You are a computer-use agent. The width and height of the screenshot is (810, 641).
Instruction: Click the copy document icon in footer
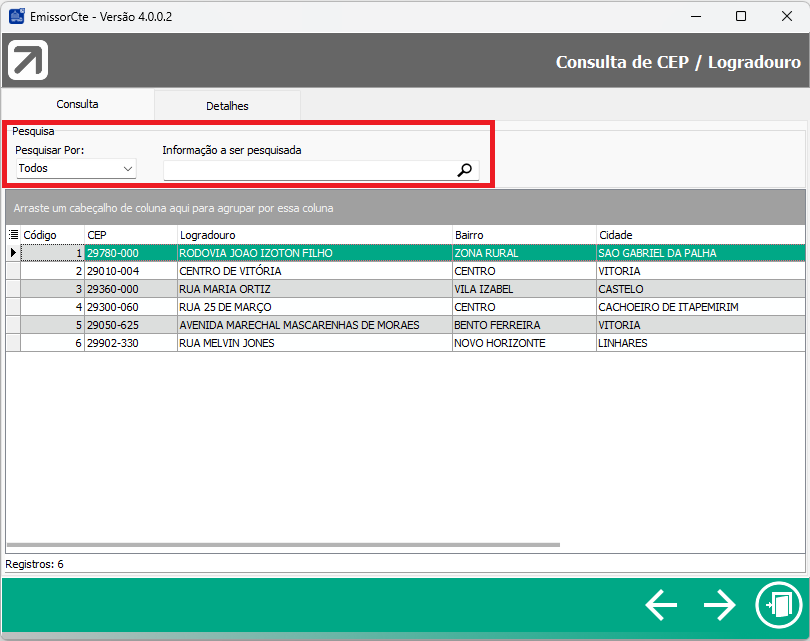[x=779, y=605]
